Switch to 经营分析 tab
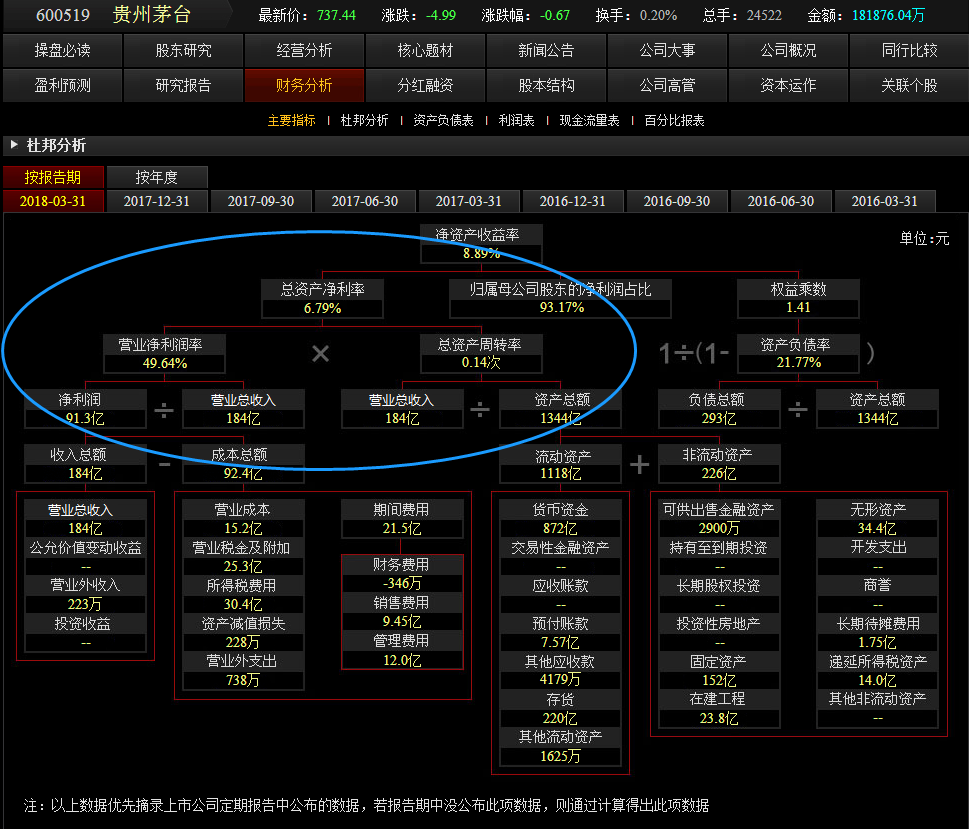This screenshot has height=829, width=969. pos(304,50)
